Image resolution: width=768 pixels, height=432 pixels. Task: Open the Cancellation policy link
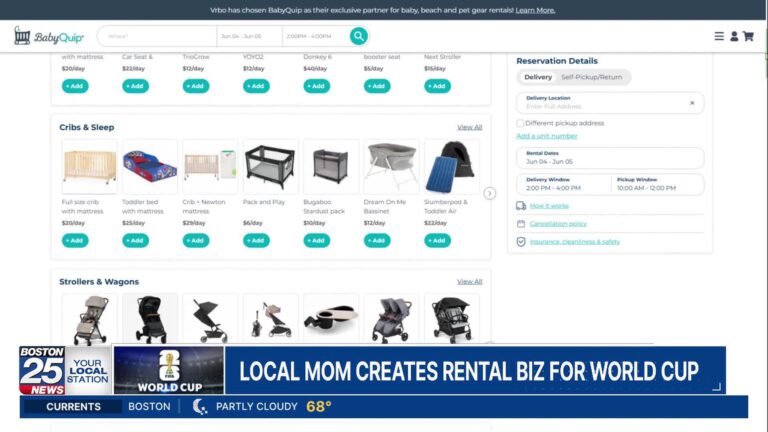point(558,224)
